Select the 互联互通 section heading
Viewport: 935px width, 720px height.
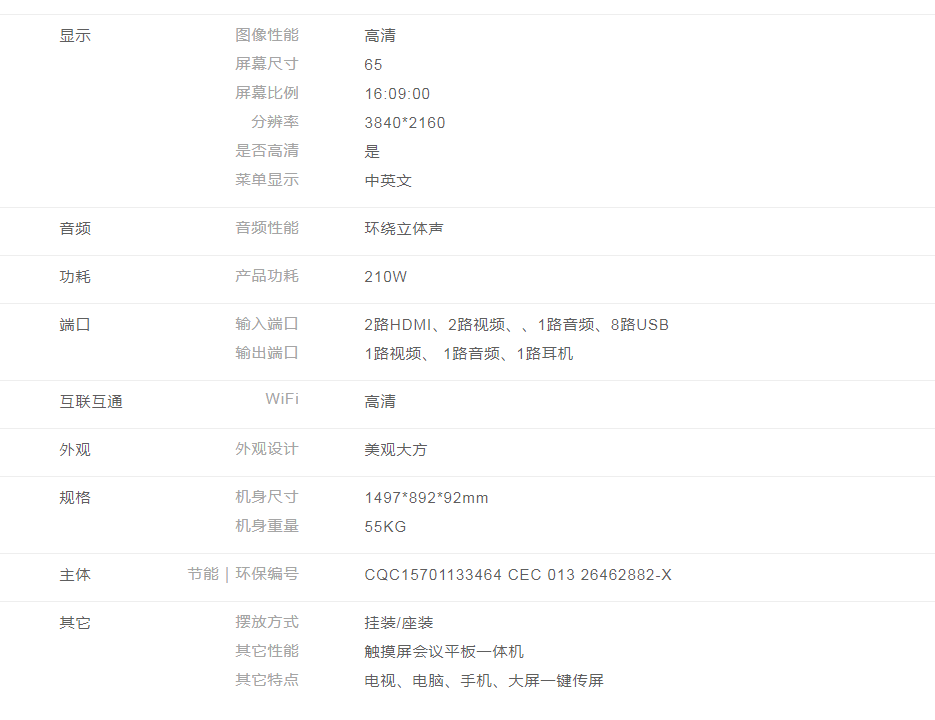91,402
